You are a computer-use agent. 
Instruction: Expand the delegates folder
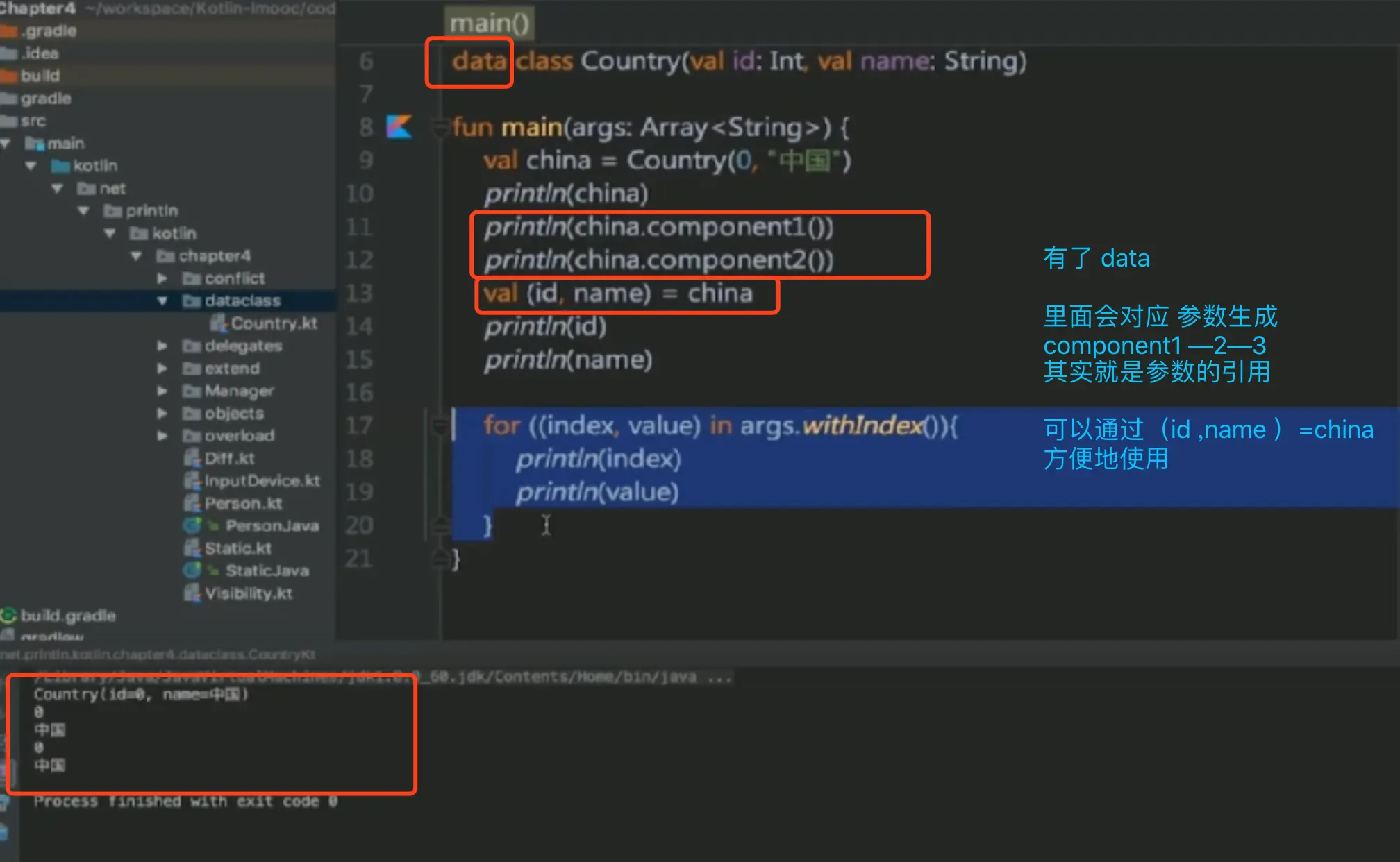162,346
